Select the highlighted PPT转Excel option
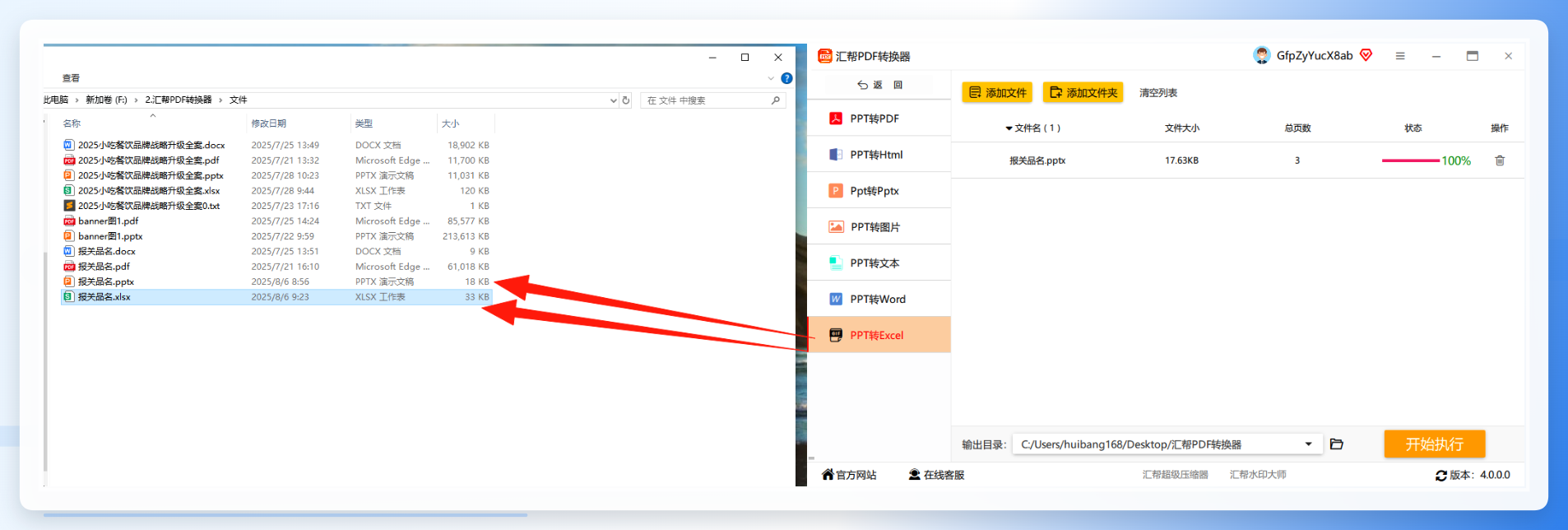 [x=879, y=335]
